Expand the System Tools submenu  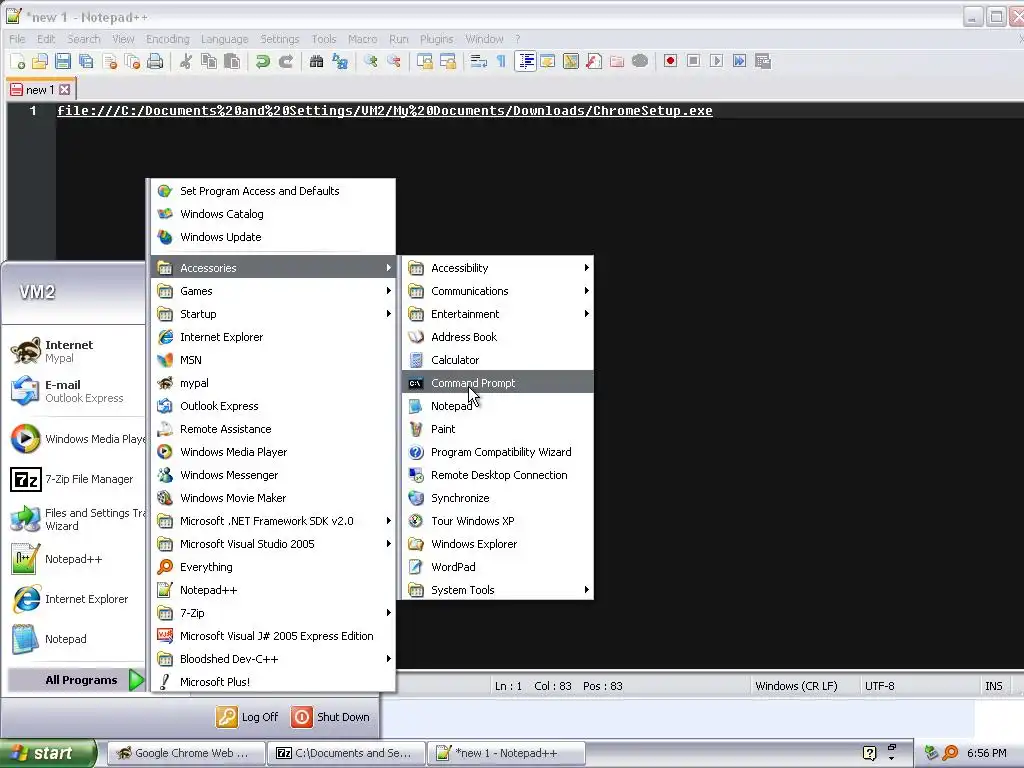click(x=498, y=590)
